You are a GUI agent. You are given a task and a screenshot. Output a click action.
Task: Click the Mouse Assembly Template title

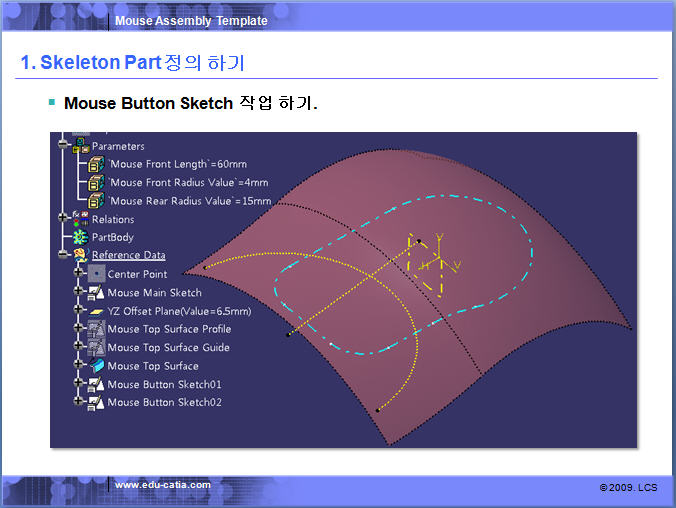191,21
